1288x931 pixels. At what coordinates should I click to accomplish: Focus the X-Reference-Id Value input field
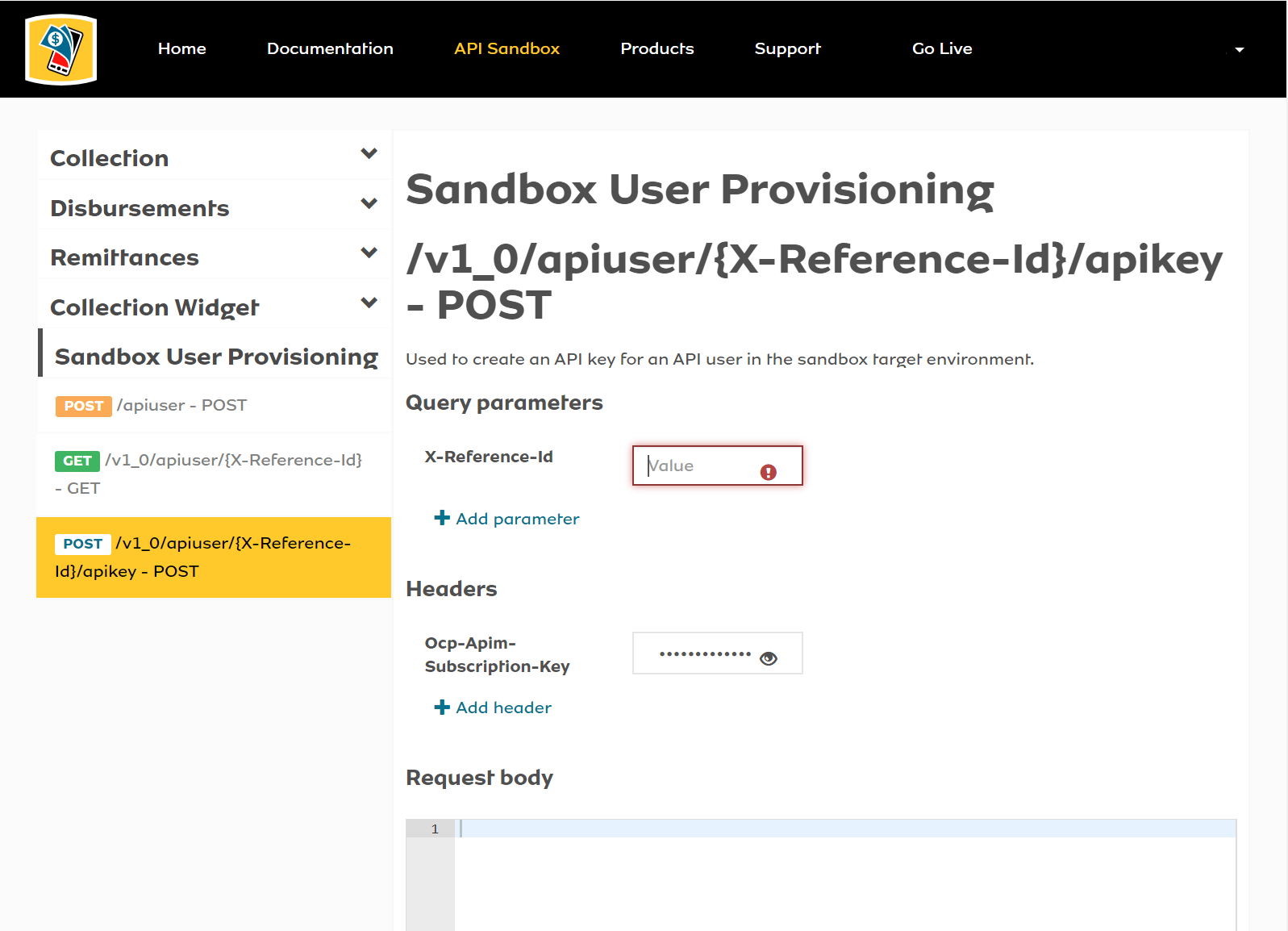(x=718, y=465)
